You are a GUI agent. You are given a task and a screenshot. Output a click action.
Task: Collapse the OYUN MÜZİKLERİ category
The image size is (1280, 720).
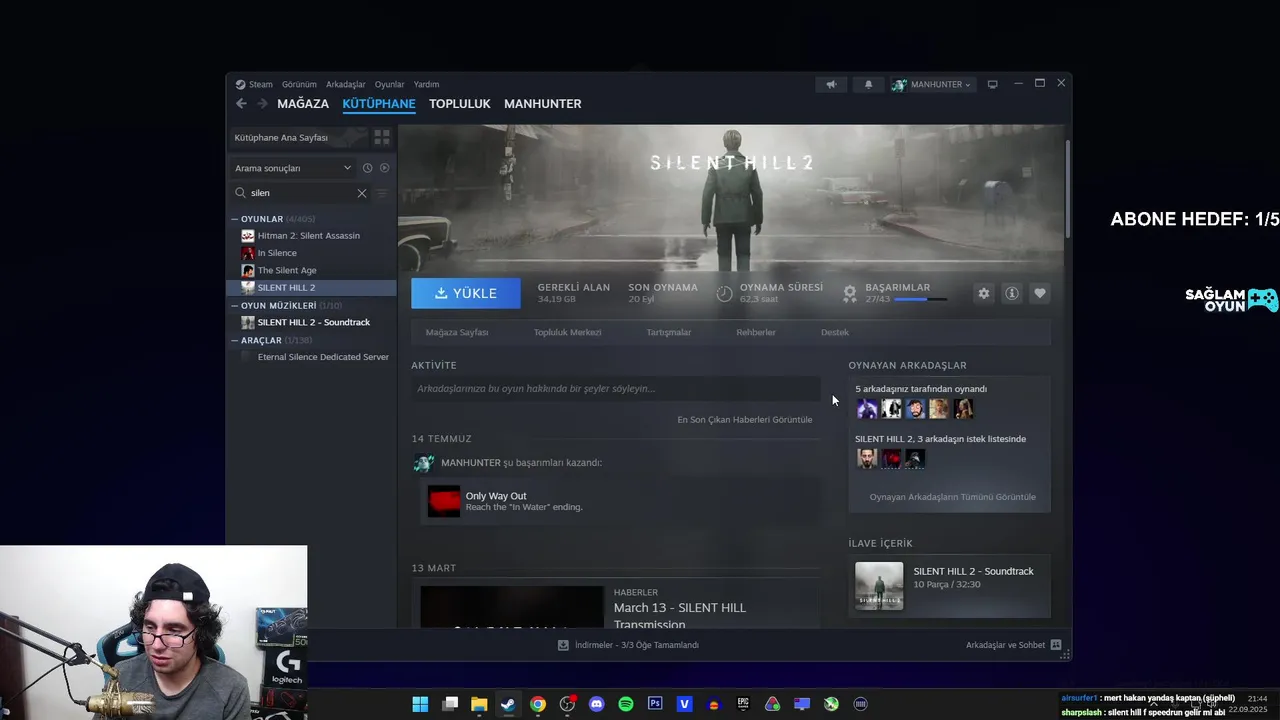coord(234,306)
